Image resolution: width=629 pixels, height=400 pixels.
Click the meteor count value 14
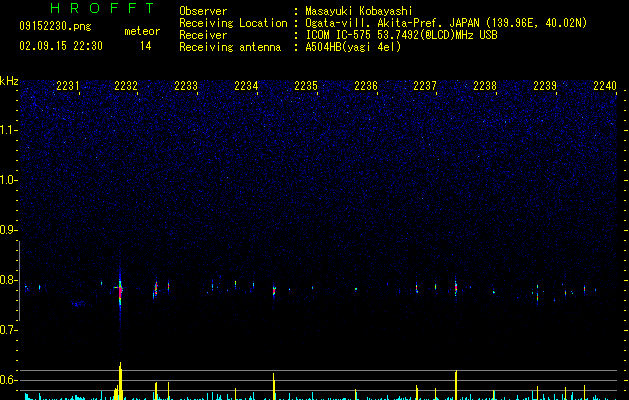pyautogui.click(x=146, y=46)
